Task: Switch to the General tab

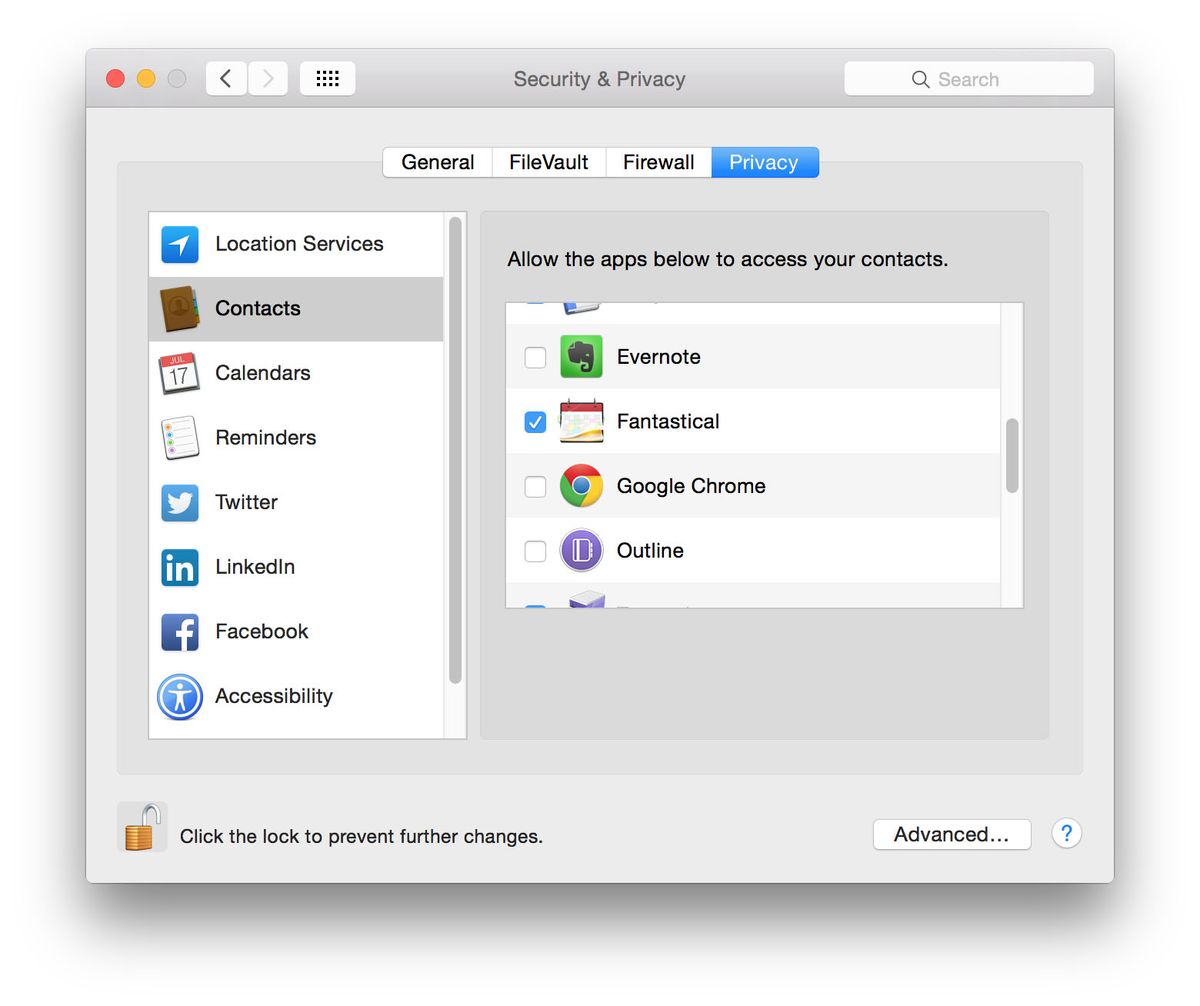Action: [437, 161]
